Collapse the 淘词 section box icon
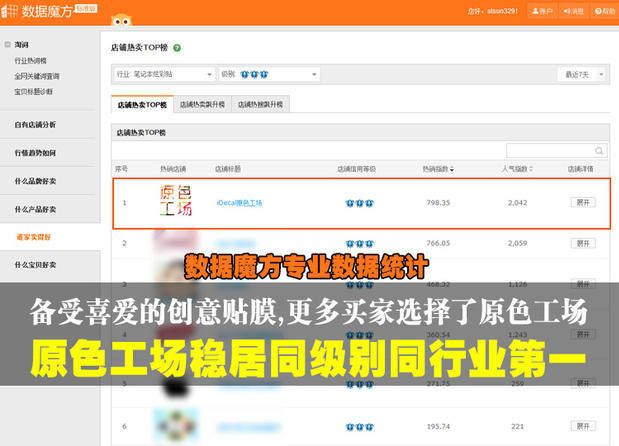 (x=7, y=44)
